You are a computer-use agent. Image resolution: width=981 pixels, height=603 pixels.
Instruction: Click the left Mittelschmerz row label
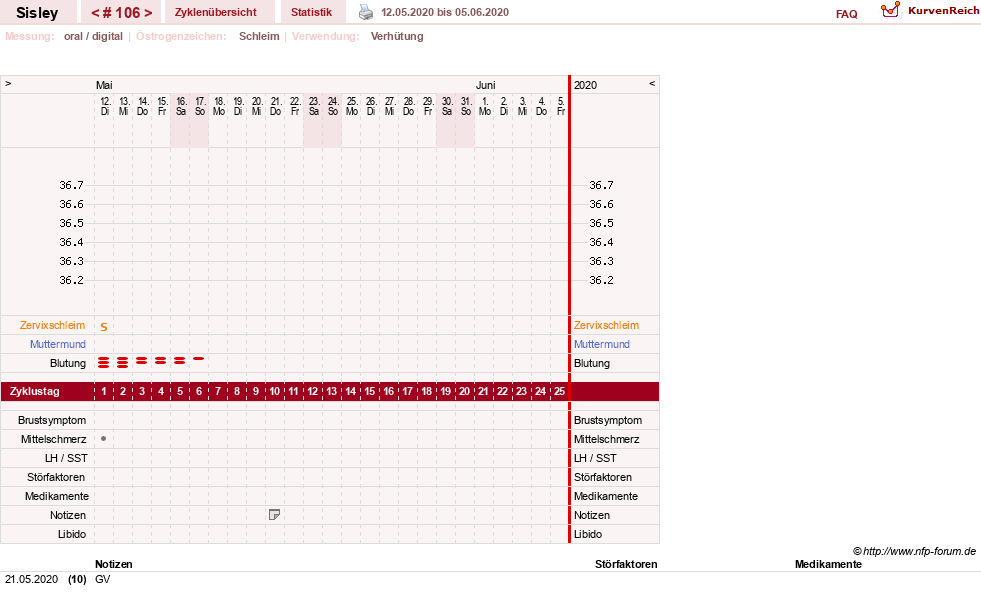pos(53,439)
